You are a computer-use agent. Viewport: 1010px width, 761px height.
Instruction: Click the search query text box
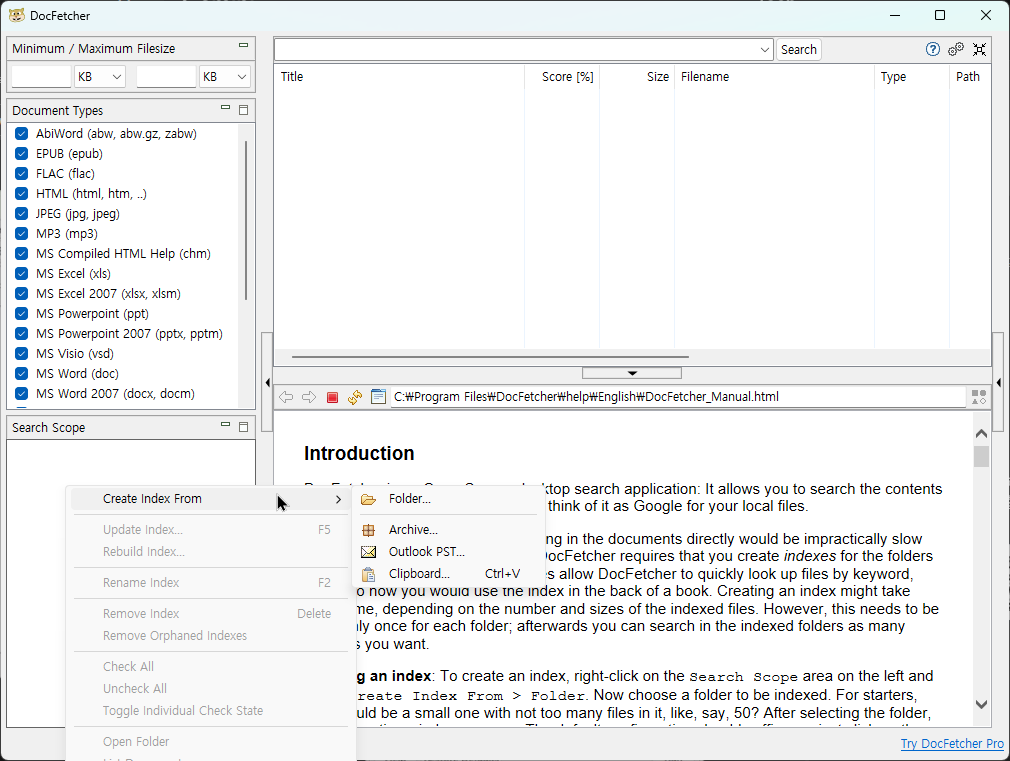[x=516, y=50]
